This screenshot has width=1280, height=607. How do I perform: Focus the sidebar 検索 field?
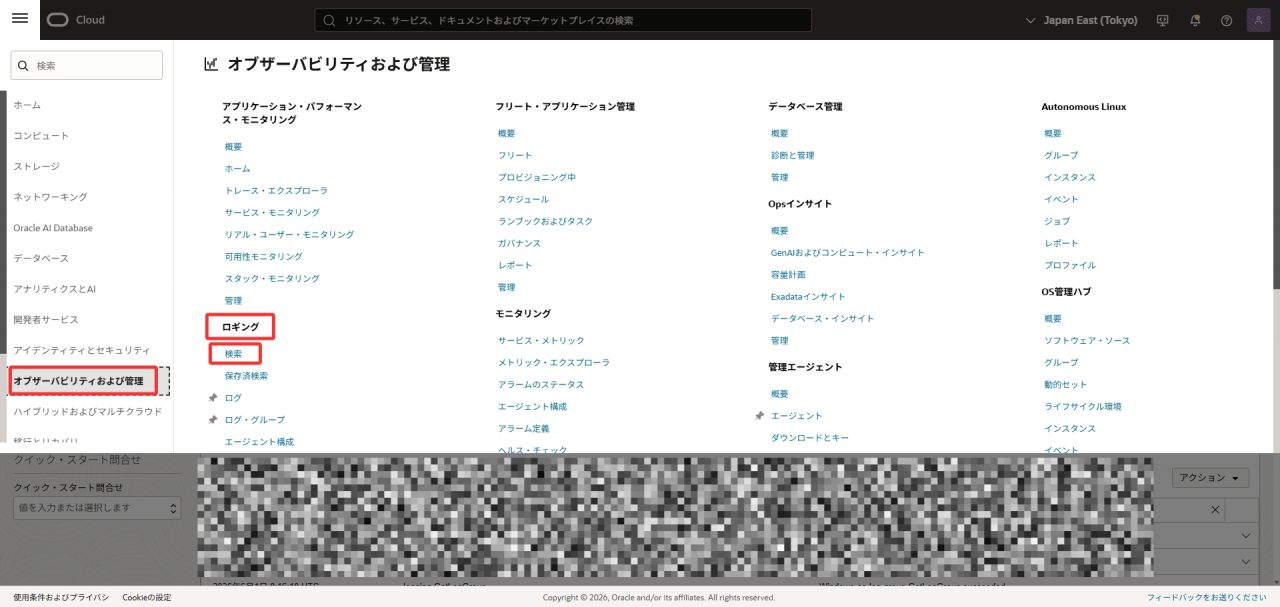coord(87,65)
